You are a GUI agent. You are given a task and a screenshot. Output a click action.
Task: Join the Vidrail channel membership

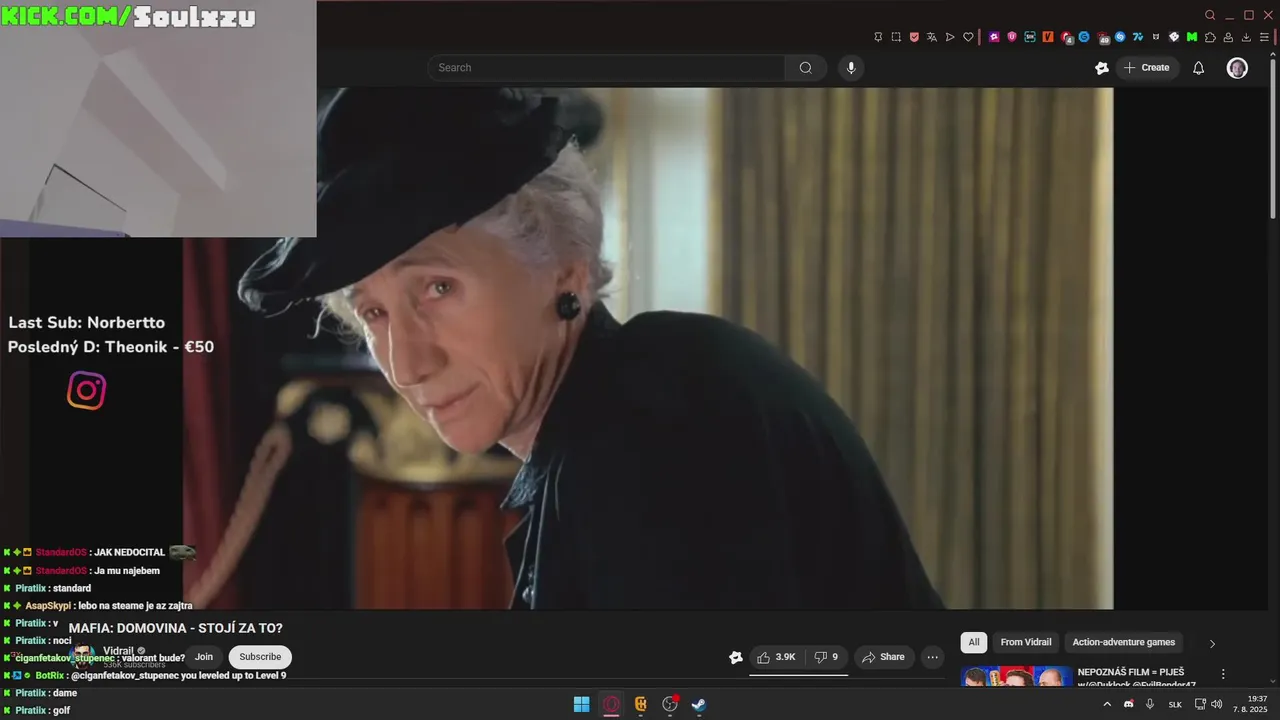tap(204, 657)
